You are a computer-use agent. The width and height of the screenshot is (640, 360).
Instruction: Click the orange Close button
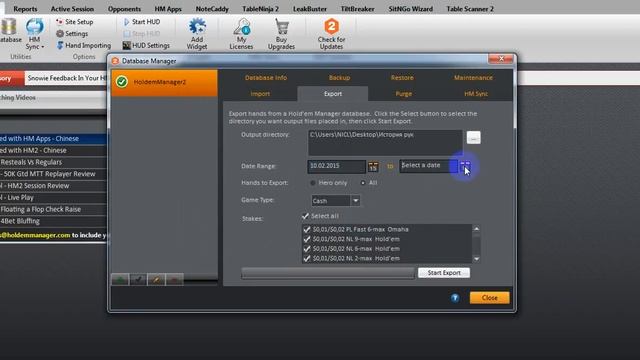coord(489,298)
